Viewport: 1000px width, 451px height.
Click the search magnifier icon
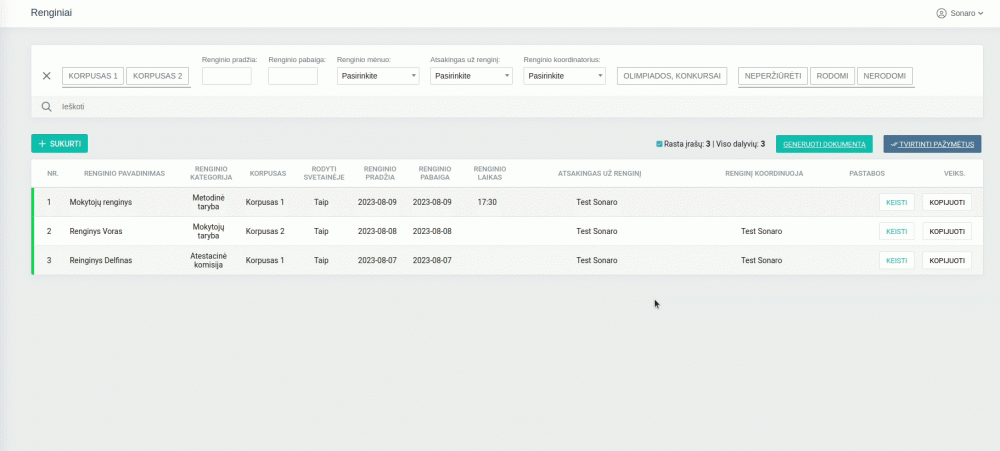[46, 106]
